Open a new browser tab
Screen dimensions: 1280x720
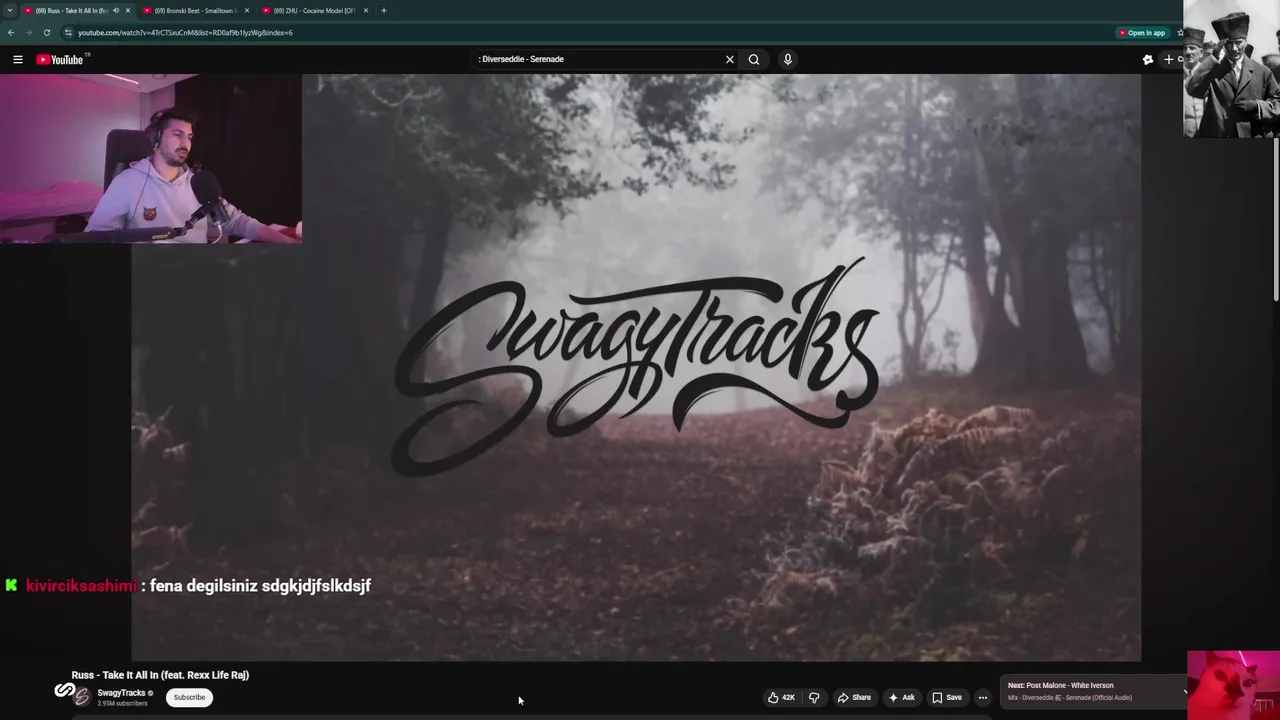[x=383, y=10]
